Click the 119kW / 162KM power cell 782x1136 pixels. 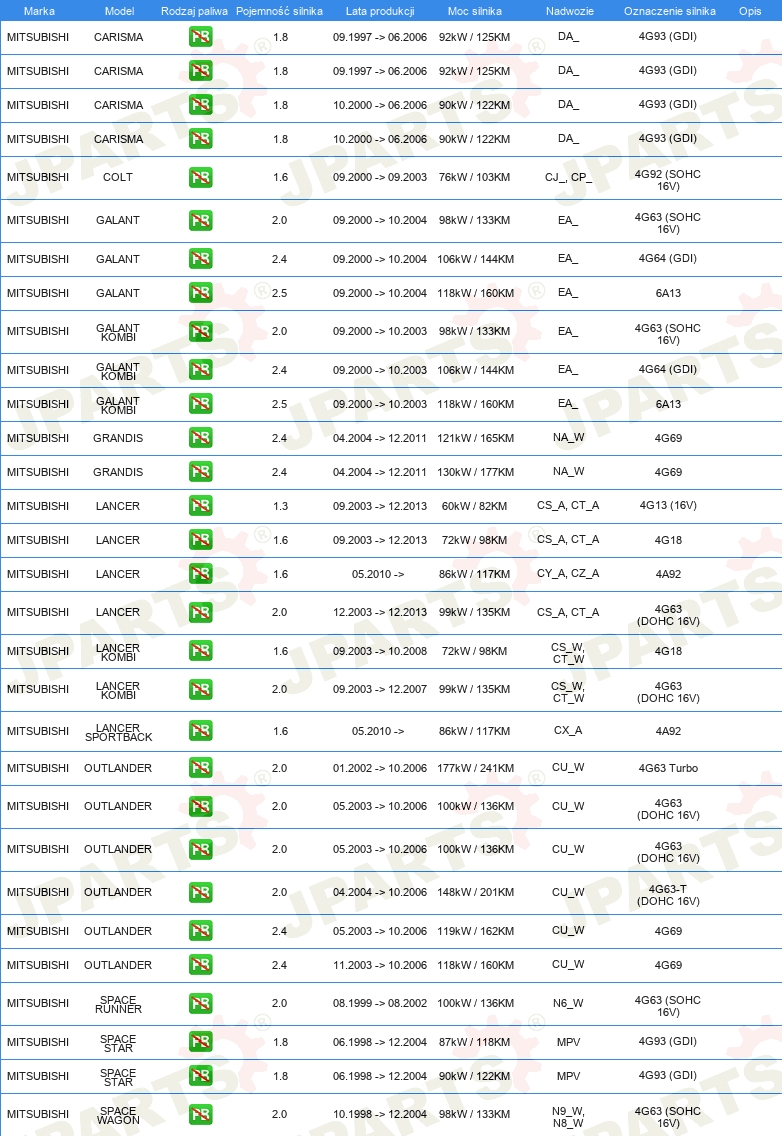click(x=475, y=931)
